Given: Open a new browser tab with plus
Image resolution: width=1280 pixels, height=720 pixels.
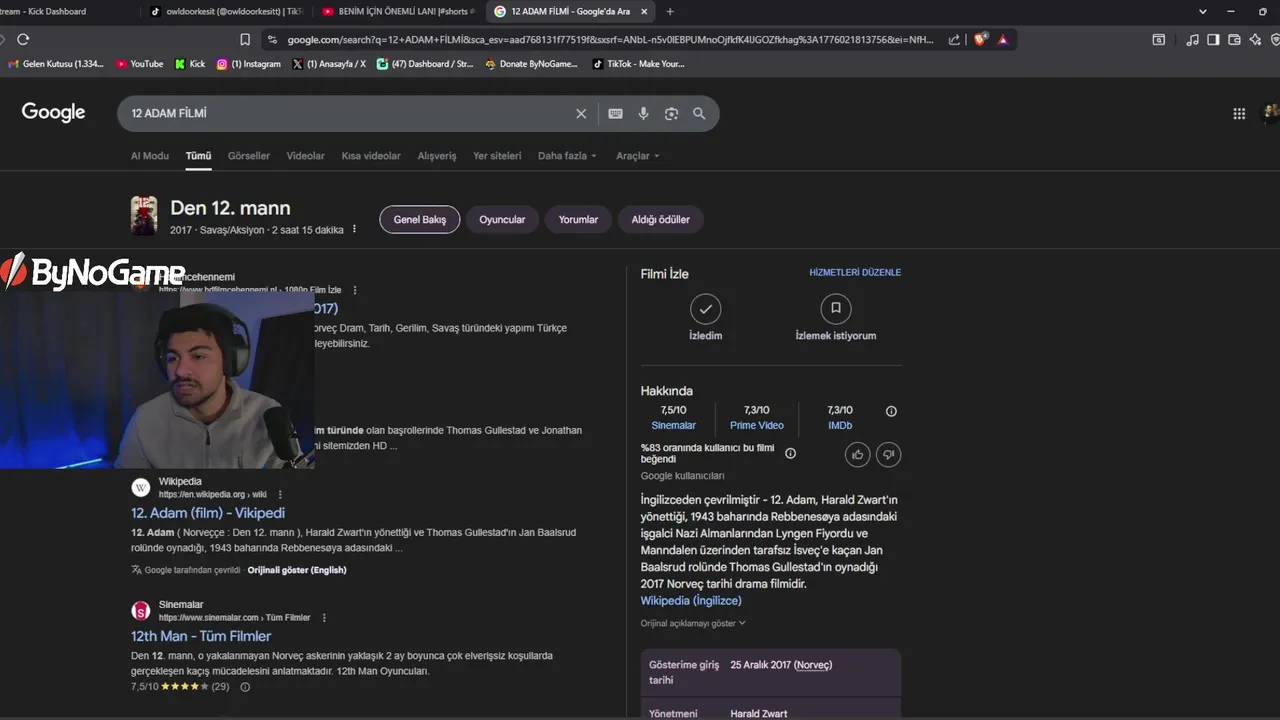Looking at the screenshot, I should [670, 11].
